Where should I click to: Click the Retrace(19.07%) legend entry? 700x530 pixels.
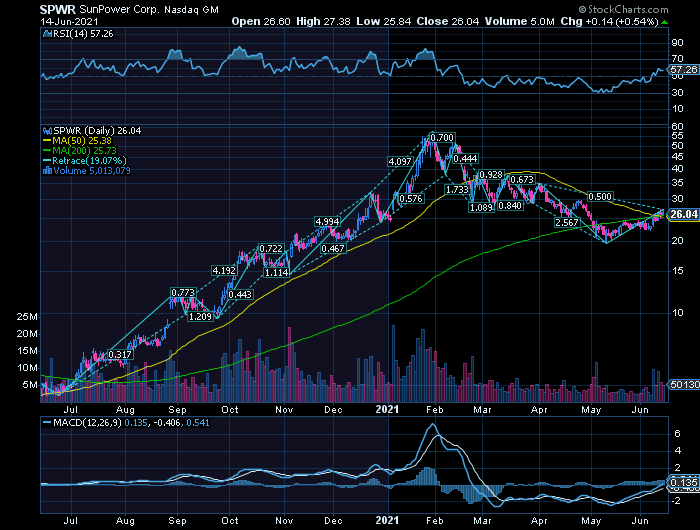(x=89, y=161)
